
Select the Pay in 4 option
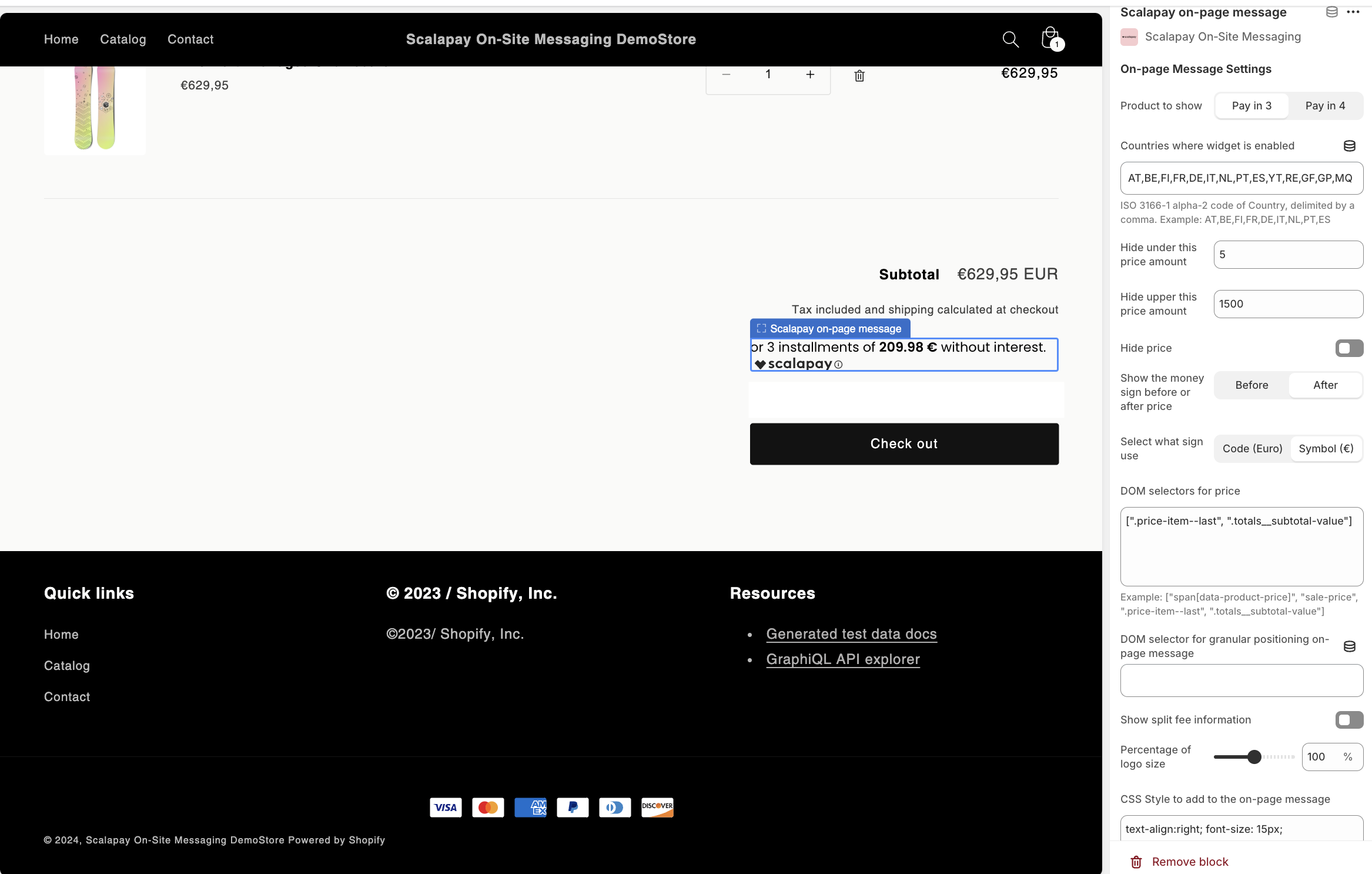pyautogui.click(x=1324, y=106)
